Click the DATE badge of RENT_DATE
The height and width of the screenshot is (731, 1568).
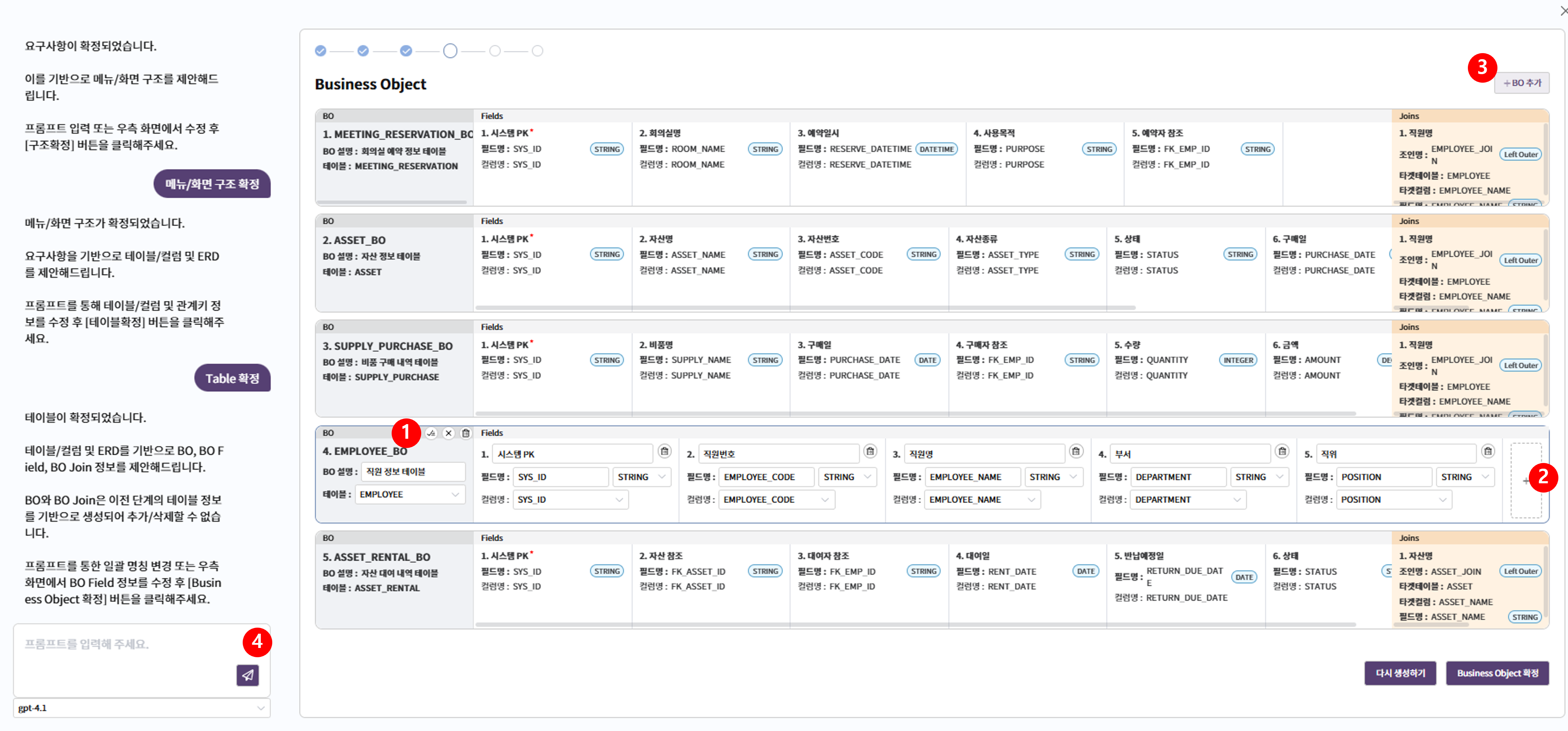[1086, 571]
